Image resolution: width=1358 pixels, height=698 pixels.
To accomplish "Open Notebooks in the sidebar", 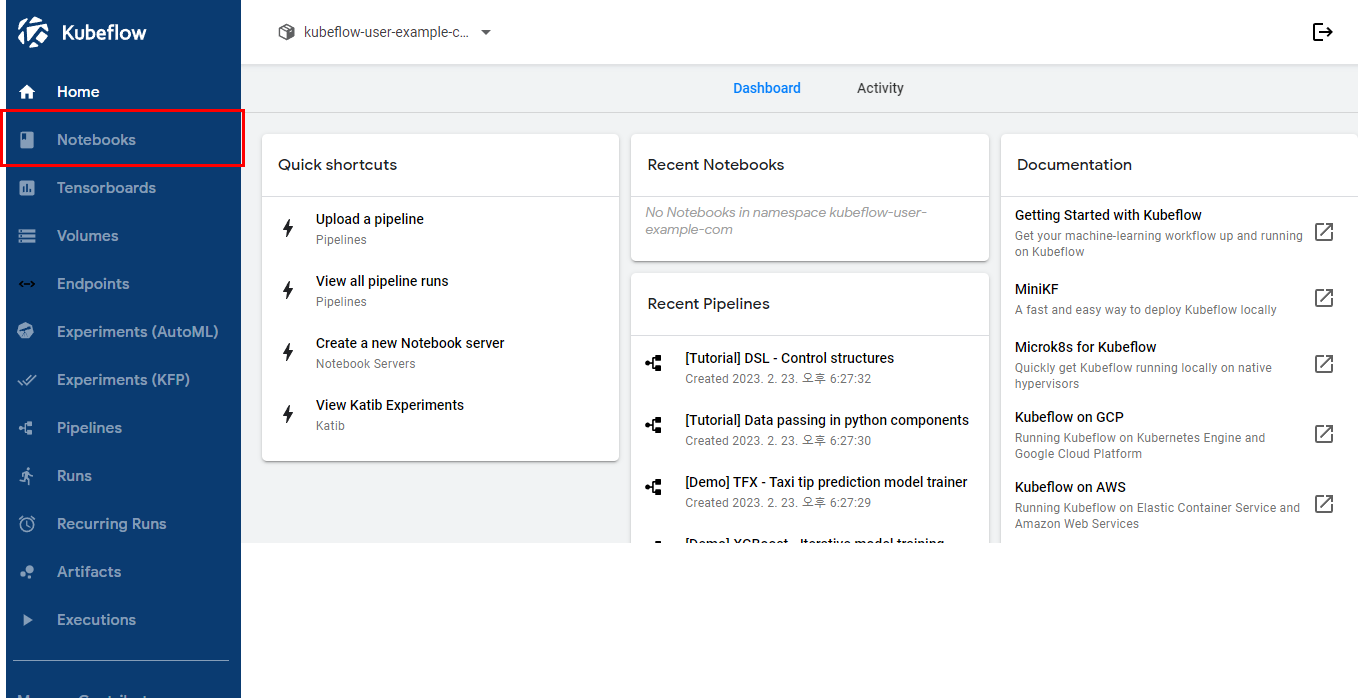I will tap(123, 140).
